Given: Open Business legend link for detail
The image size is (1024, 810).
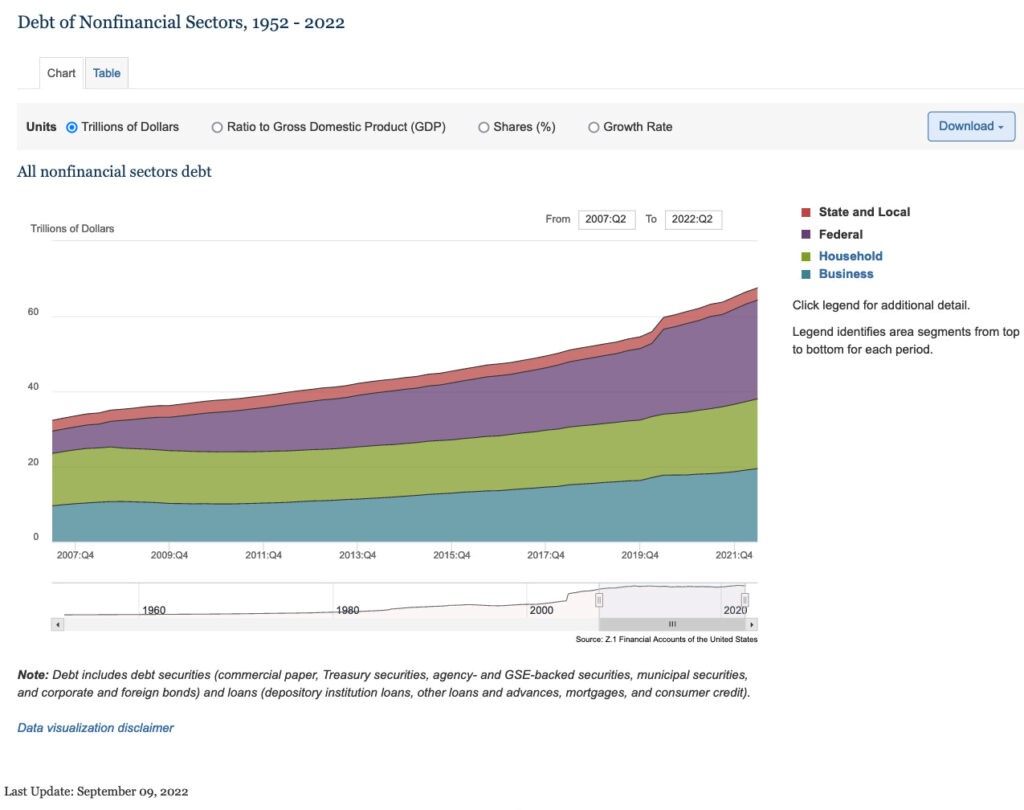Looking at the screenshot, I should click(846, 274).
